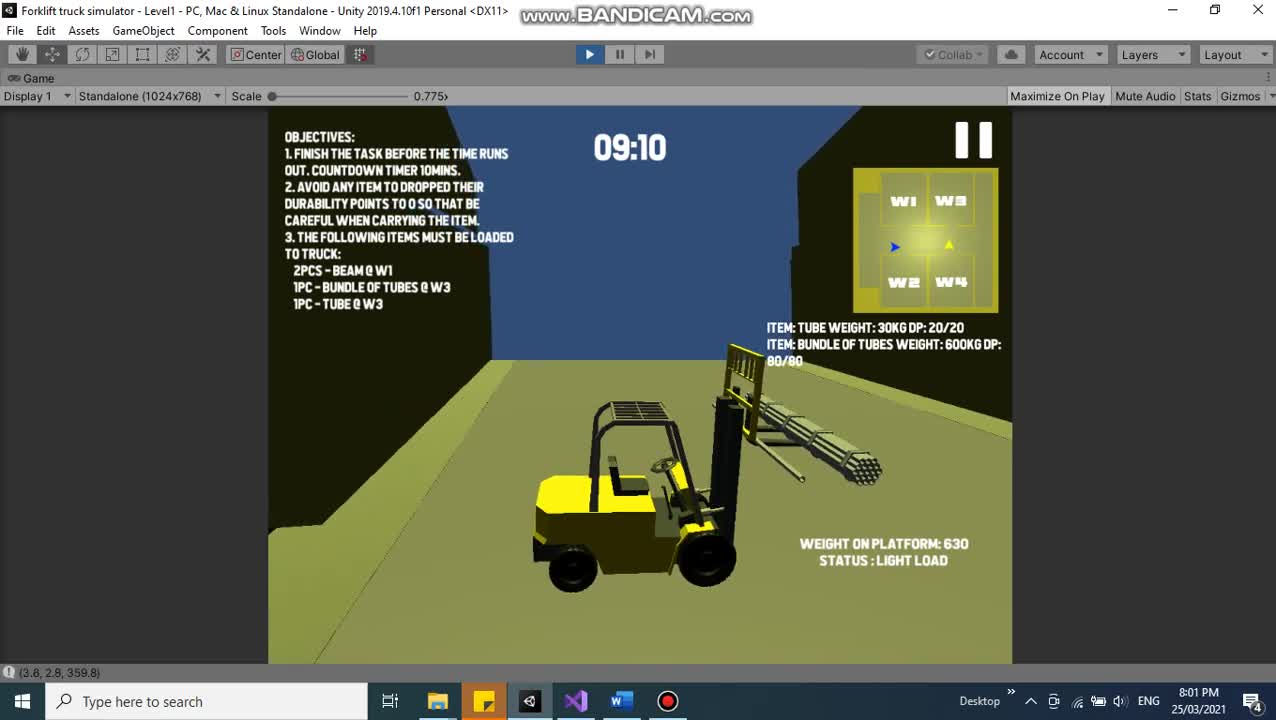This screenshot has width=1276, height=720.
Task: Enable Maximize On Play
Action: click(1057, 96)
